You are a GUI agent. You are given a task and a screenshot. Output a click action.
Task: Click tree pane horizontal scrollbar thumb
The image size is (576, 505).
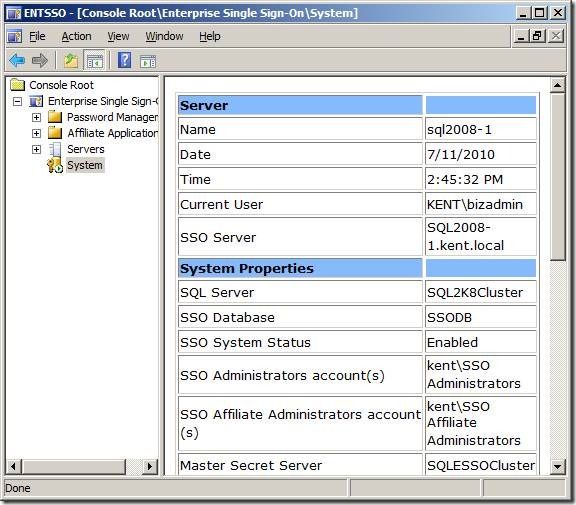tap(73, 466)
